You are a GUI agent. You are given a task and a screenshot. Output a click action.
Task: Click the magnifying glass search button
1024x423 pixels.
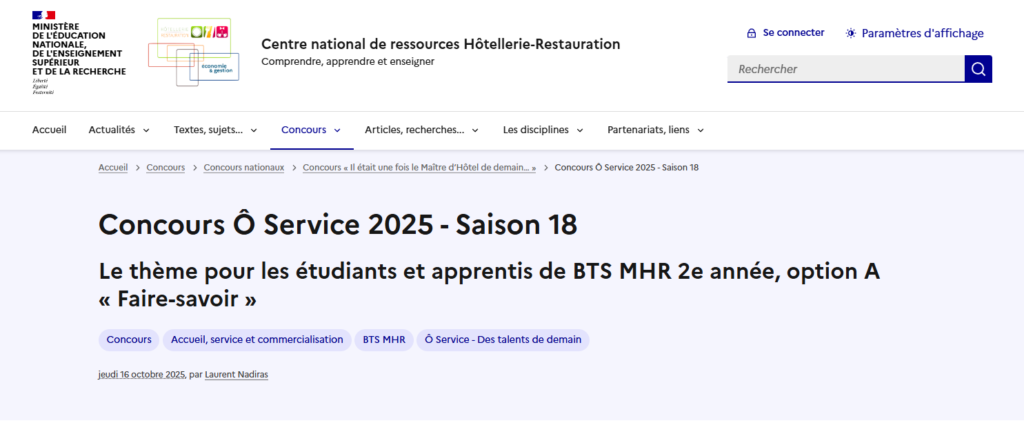978,69
